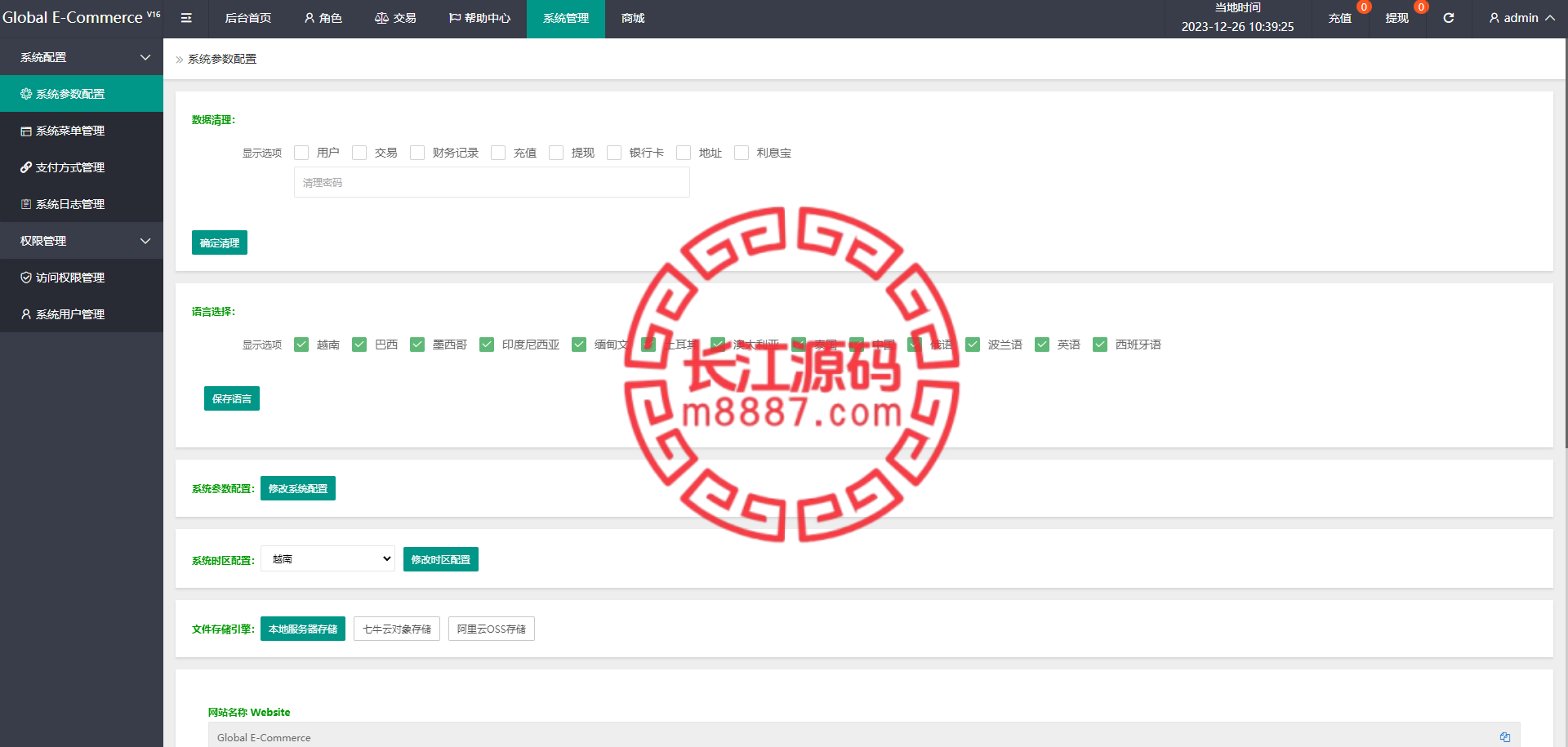Open 系统菜单管理 in the sidebar
Screen dimensions: 1568x747
coord(82,131)
